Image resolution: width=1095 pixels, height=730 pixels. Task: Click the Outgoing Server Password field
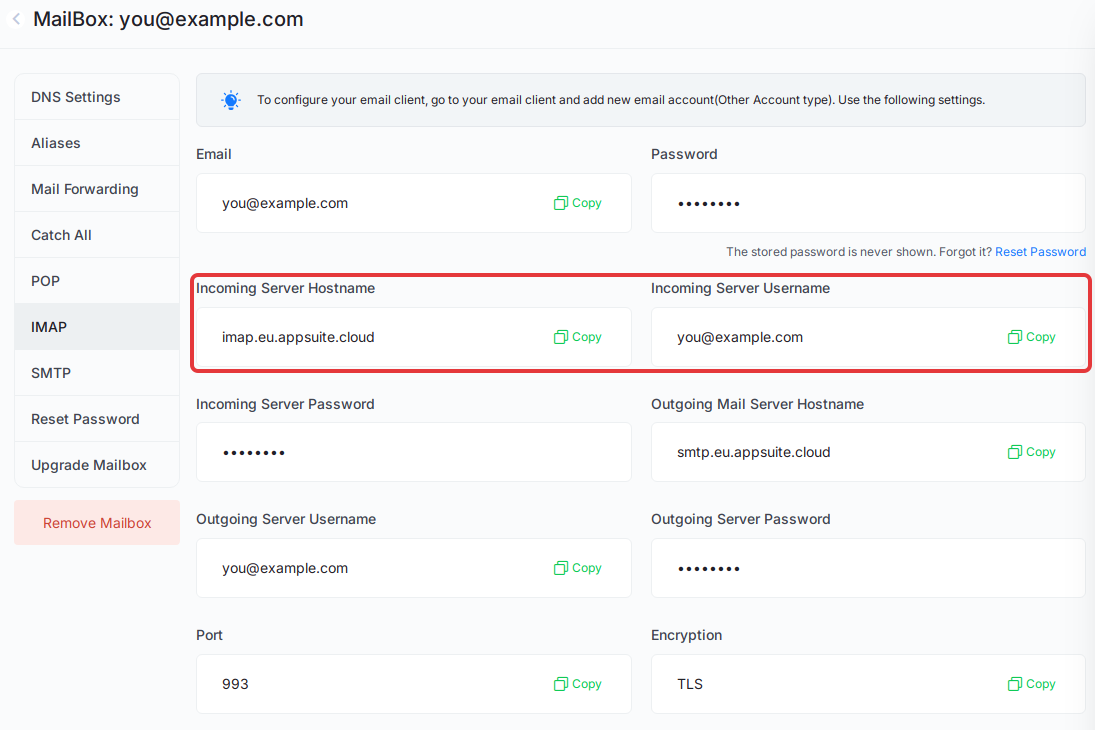868,569
